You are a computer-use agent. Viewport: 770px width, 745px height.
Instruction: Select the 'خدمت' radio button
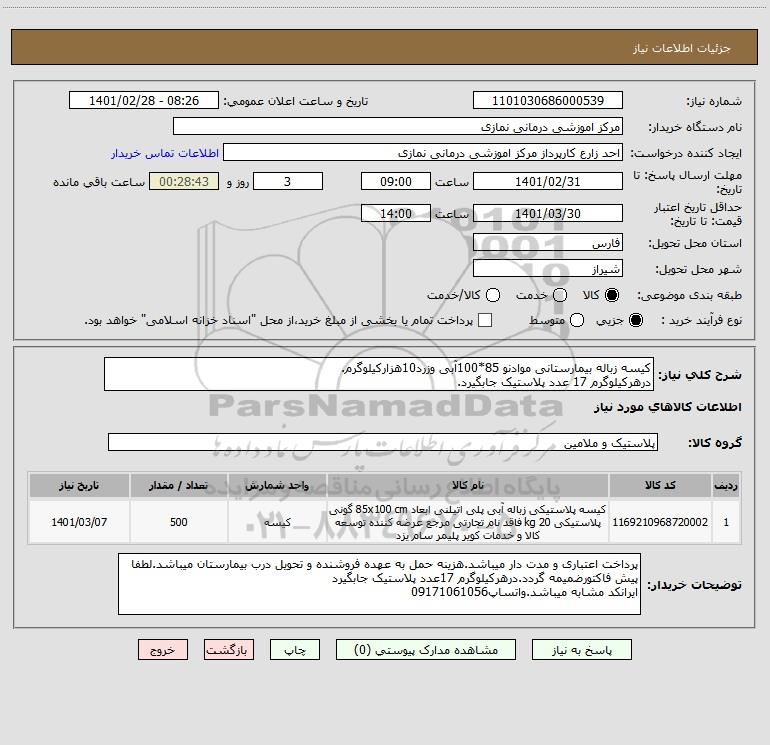(x=560, y=295)
